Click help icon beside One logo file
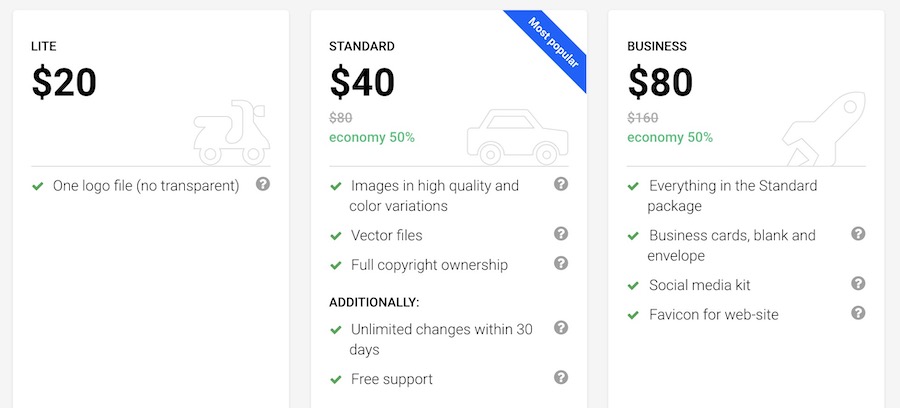The image size is (900, 408). (x=263, y=184)
